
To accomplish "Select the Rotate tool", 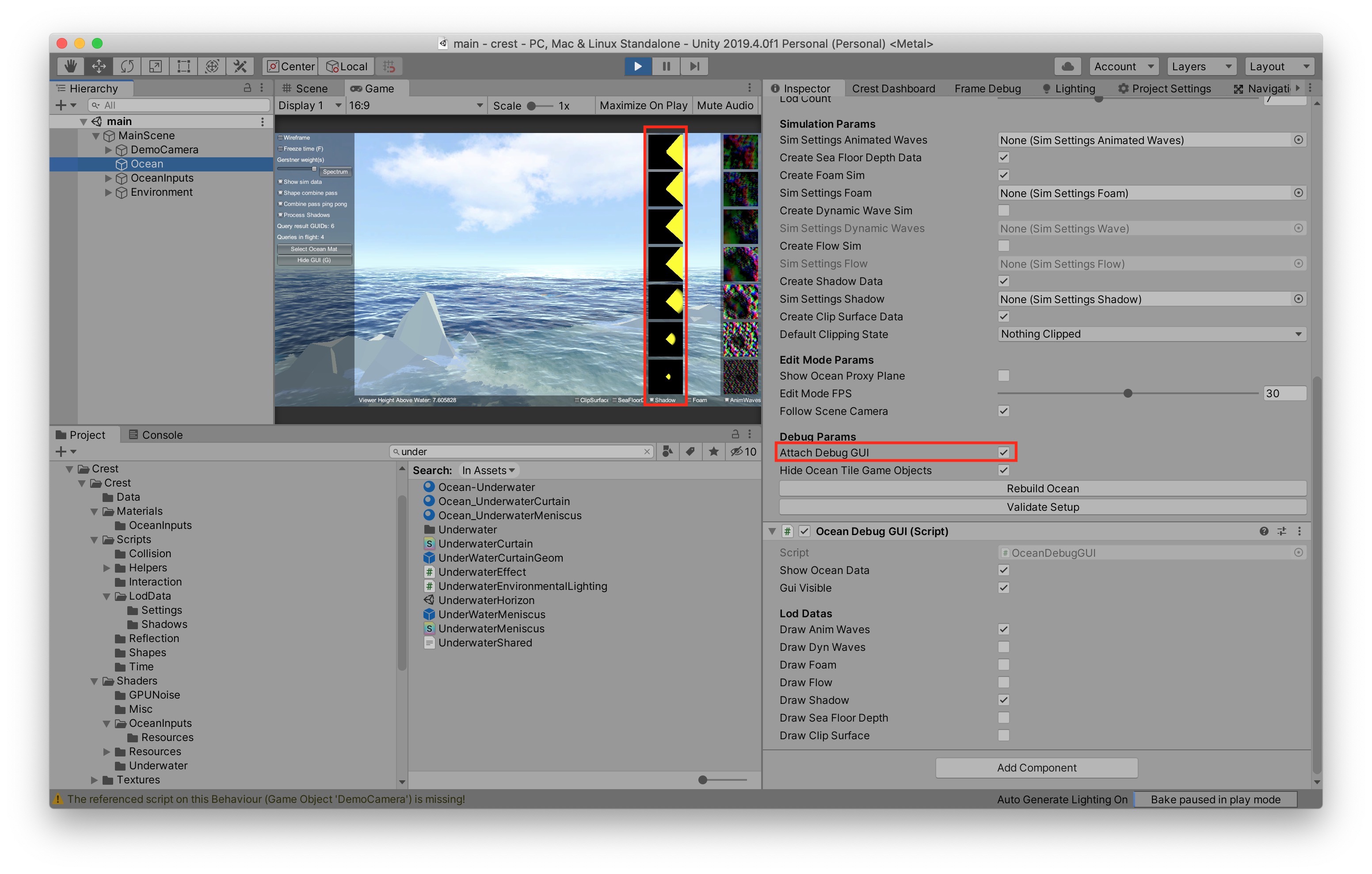I will 126,66.
